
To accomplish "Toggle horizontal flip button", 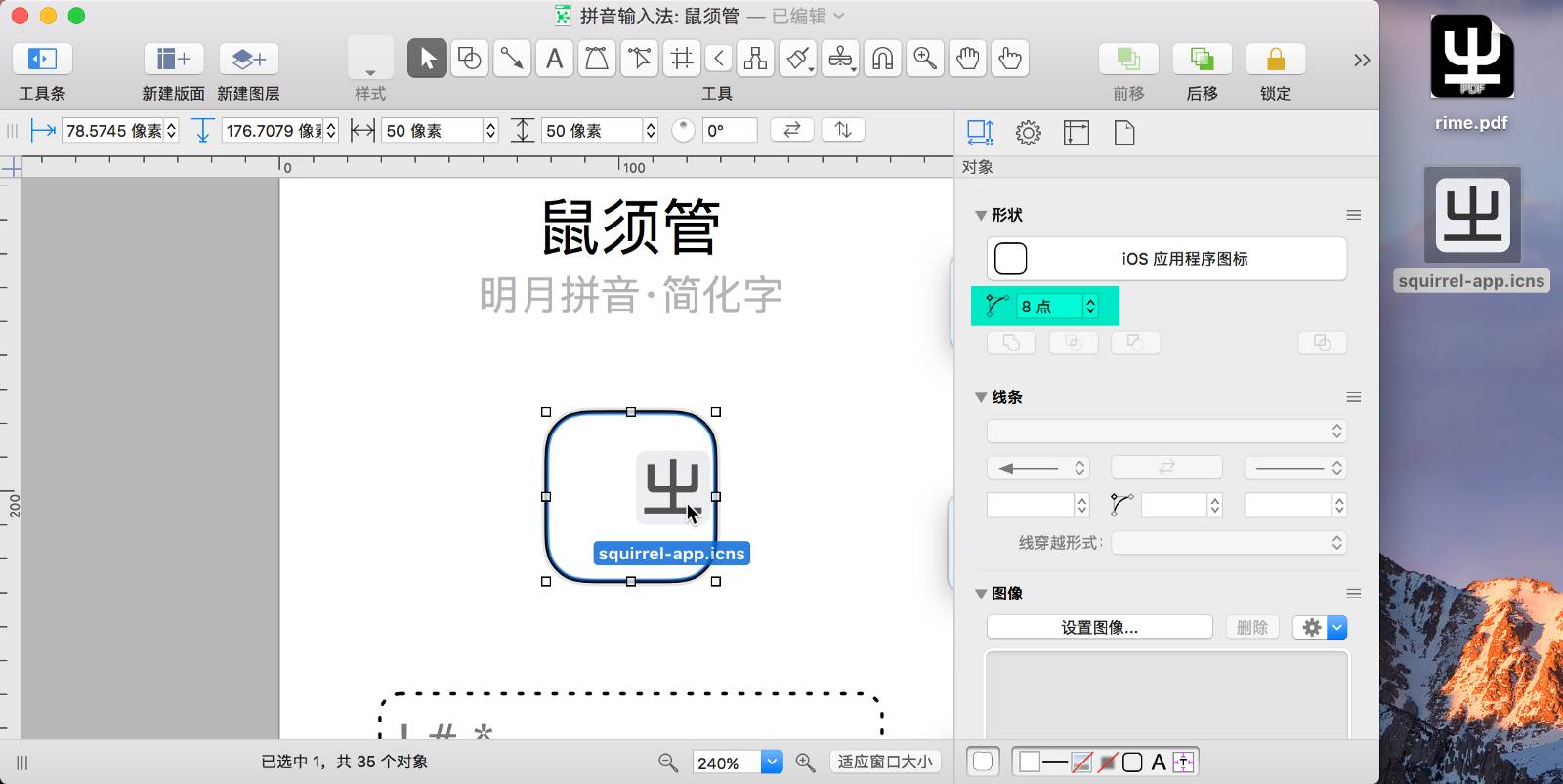I will (x=792, y=130).
